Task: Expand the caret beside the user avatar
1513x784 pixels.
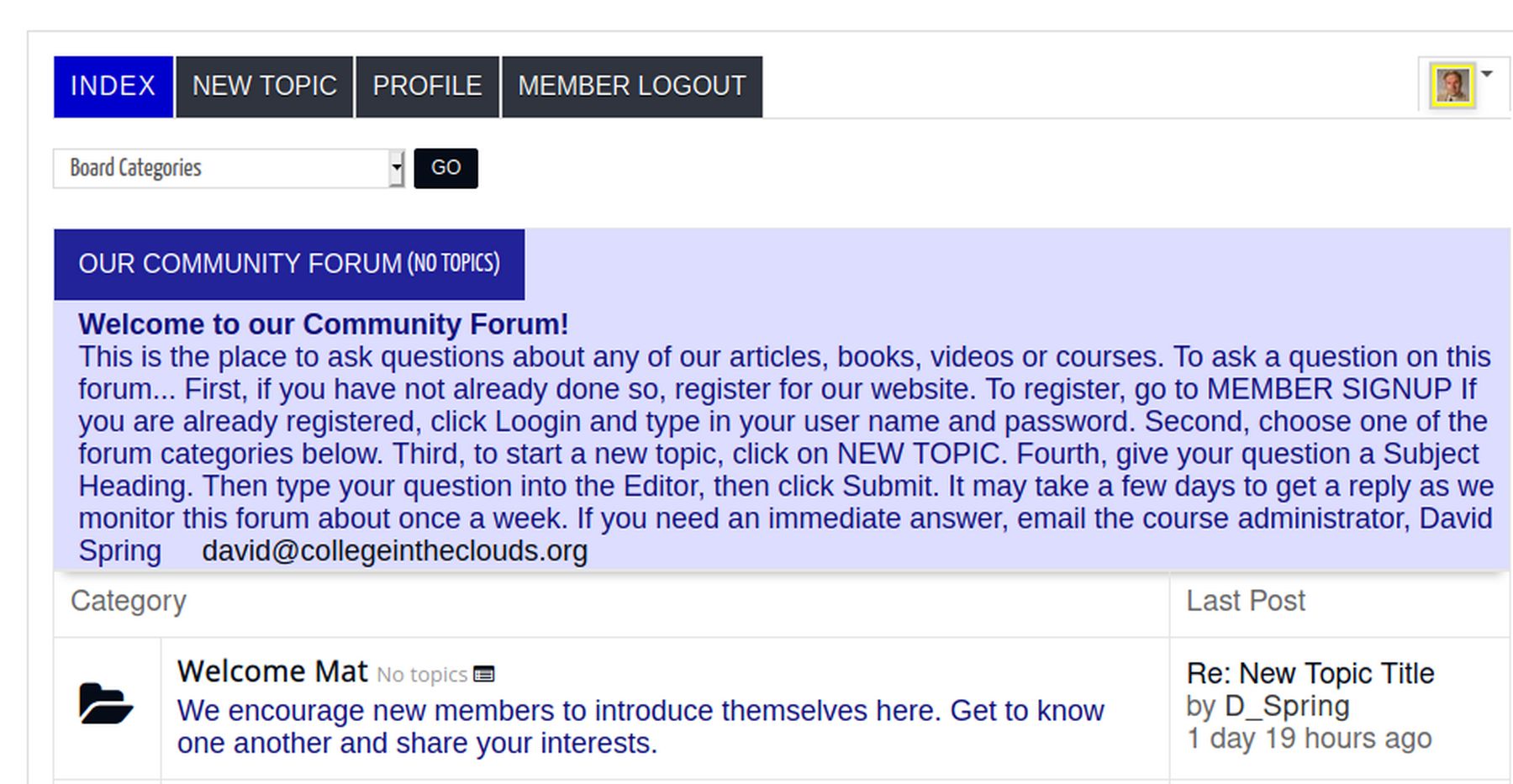Action: click(x=1487, y=74)
